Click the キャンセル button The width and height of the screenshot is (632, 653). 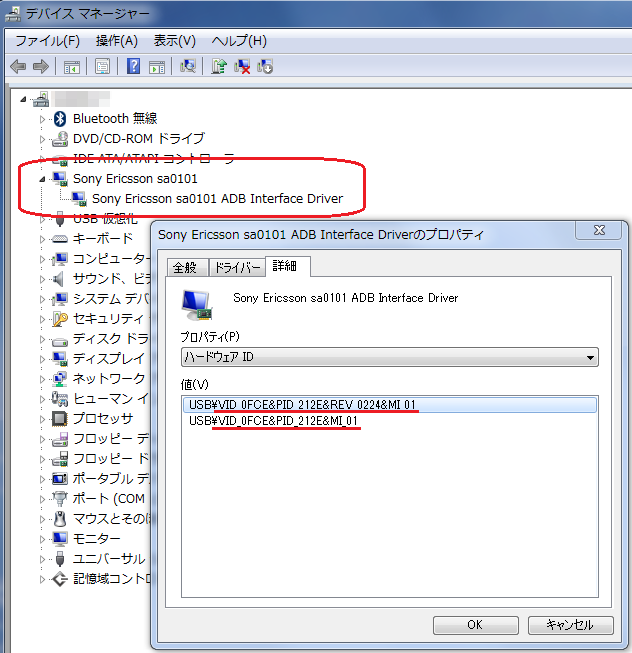[571, 625]
